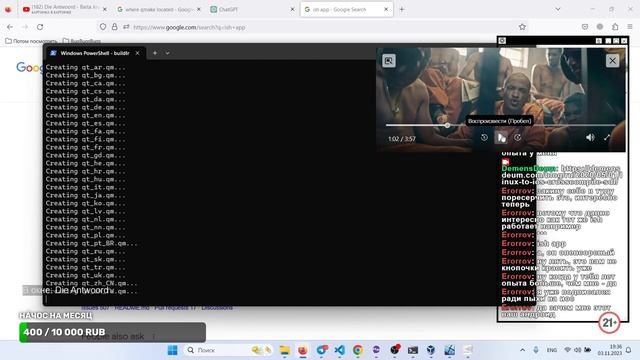This screenshot has height=360, width=640.
Task: Open the list-all-tabs dropdown in Firefox
Action: point(558,9)
